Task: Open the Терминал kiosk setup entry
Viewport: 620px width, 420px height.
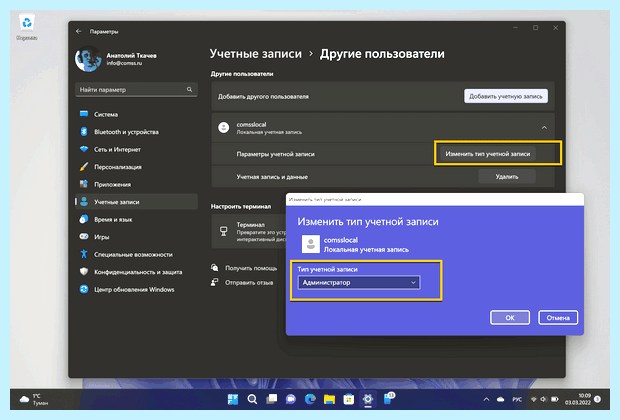Action: click(x=249, y=232)
